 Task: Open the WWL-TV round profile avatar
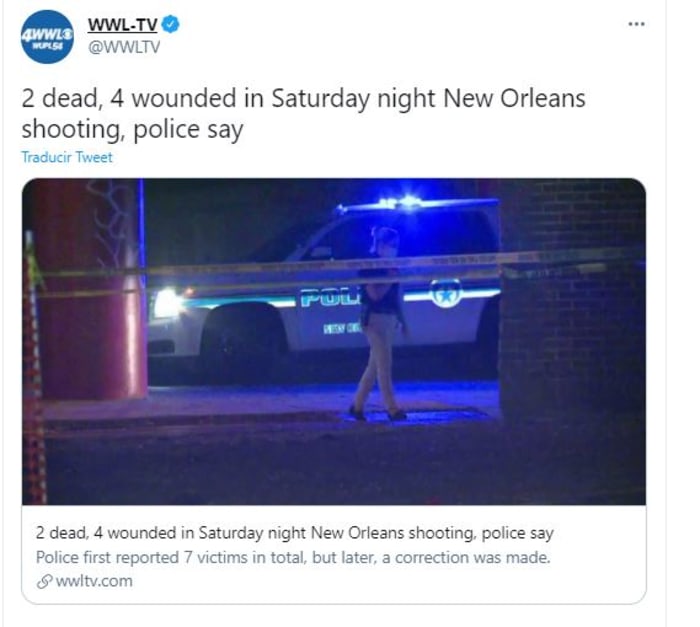[x=47, y=37]
